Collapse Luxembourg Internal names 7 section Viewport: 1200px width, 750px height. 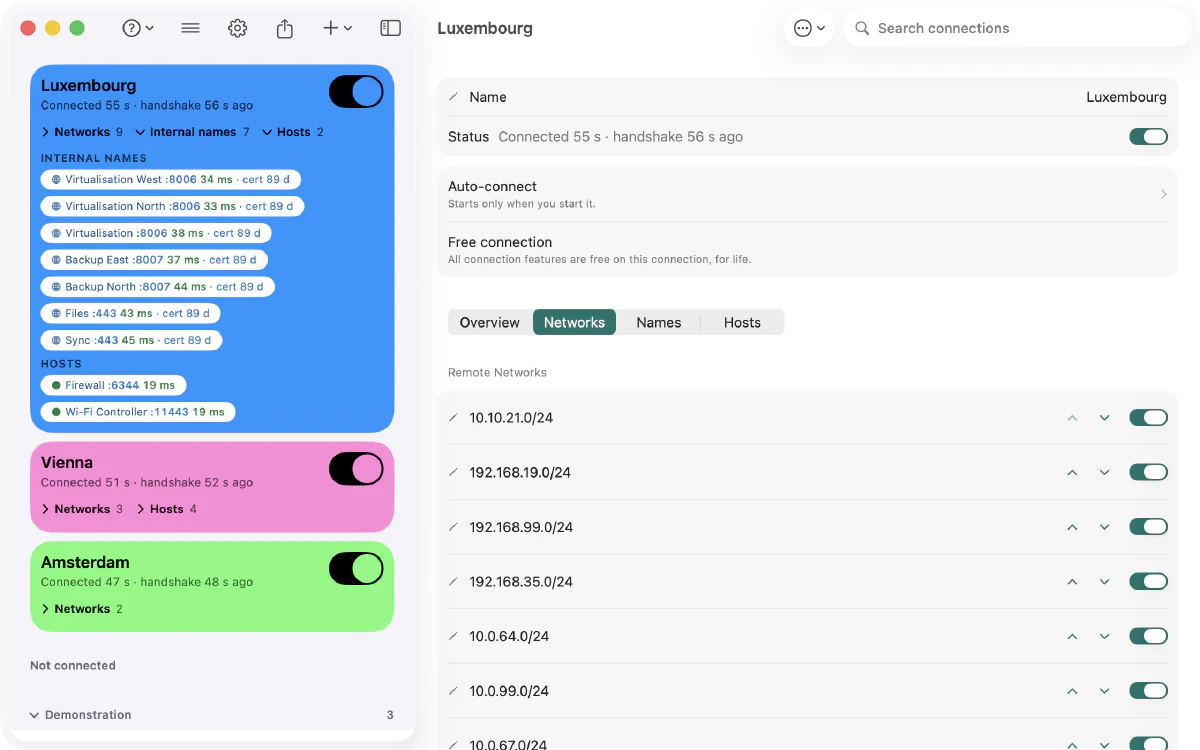coord(192,132)
